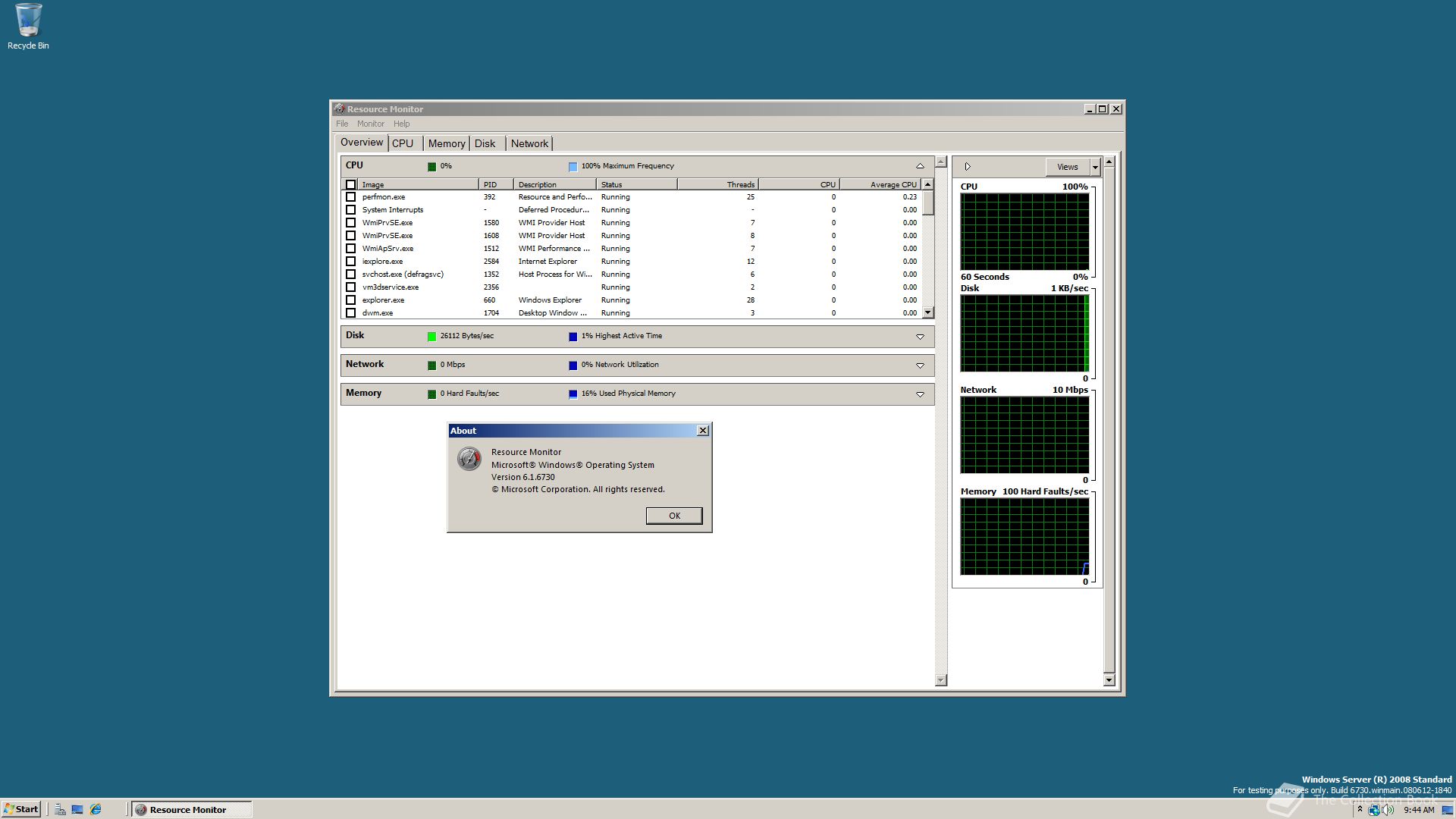Launch Internet Explorer from quick launch
The height and width of the screenshot is (819, 1456).
click(x=96, y=809)
